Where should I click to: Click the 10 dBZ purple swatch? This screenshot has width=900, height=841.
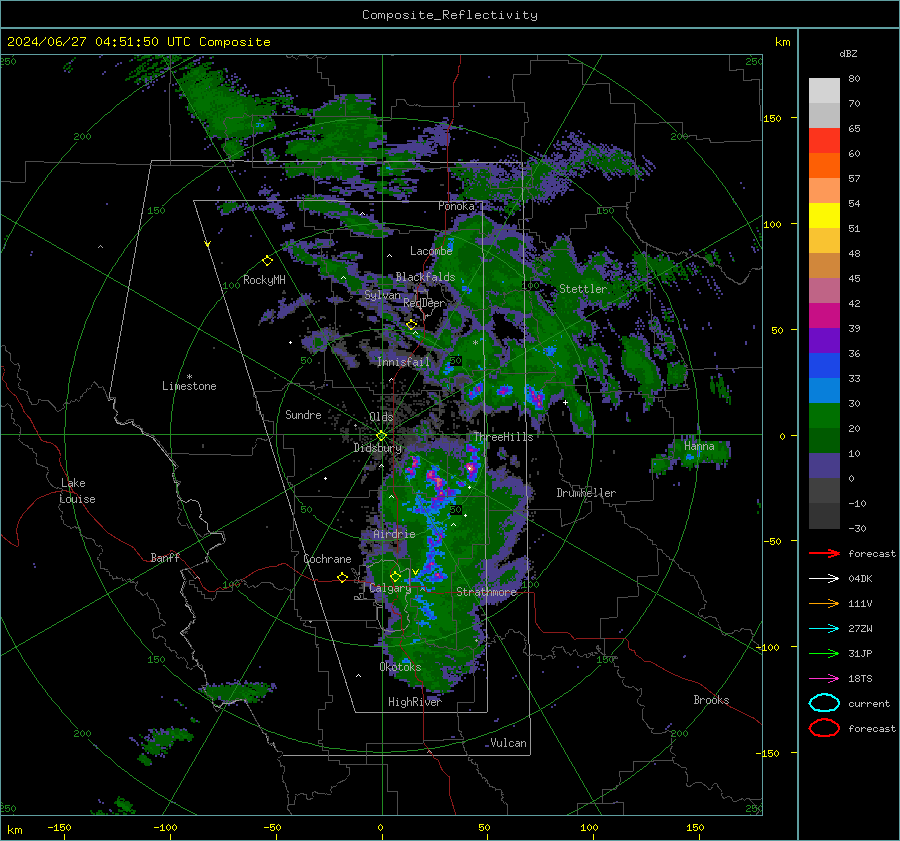click(x=824, y=466)
